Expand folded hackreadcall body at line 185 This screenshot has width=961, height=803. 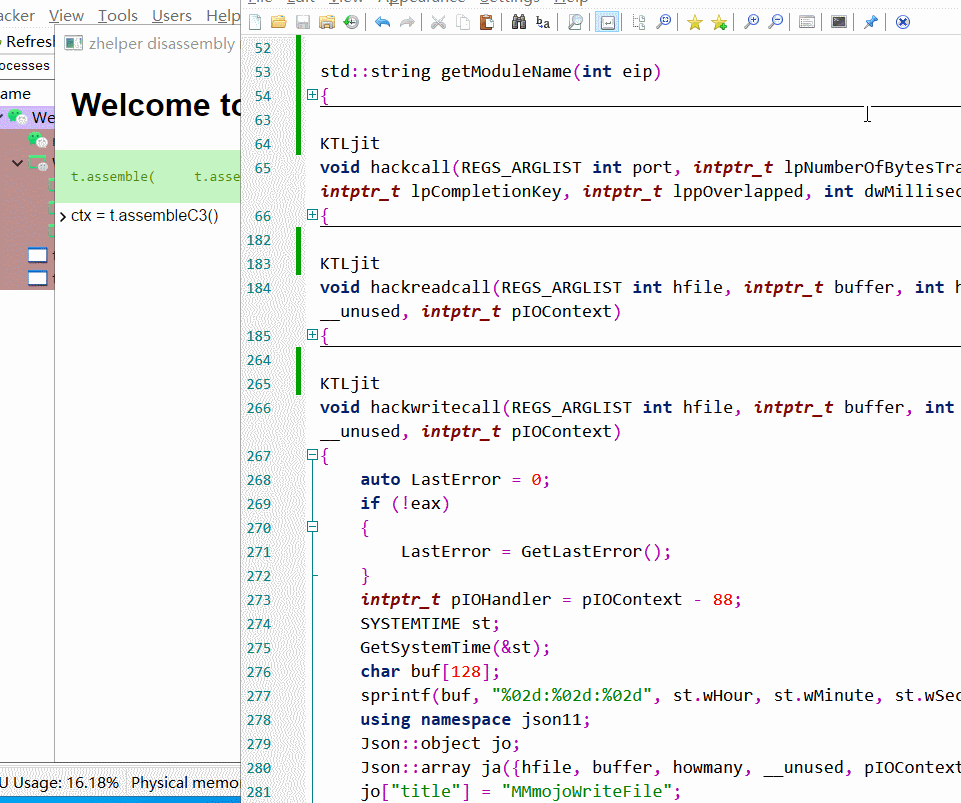312,335
